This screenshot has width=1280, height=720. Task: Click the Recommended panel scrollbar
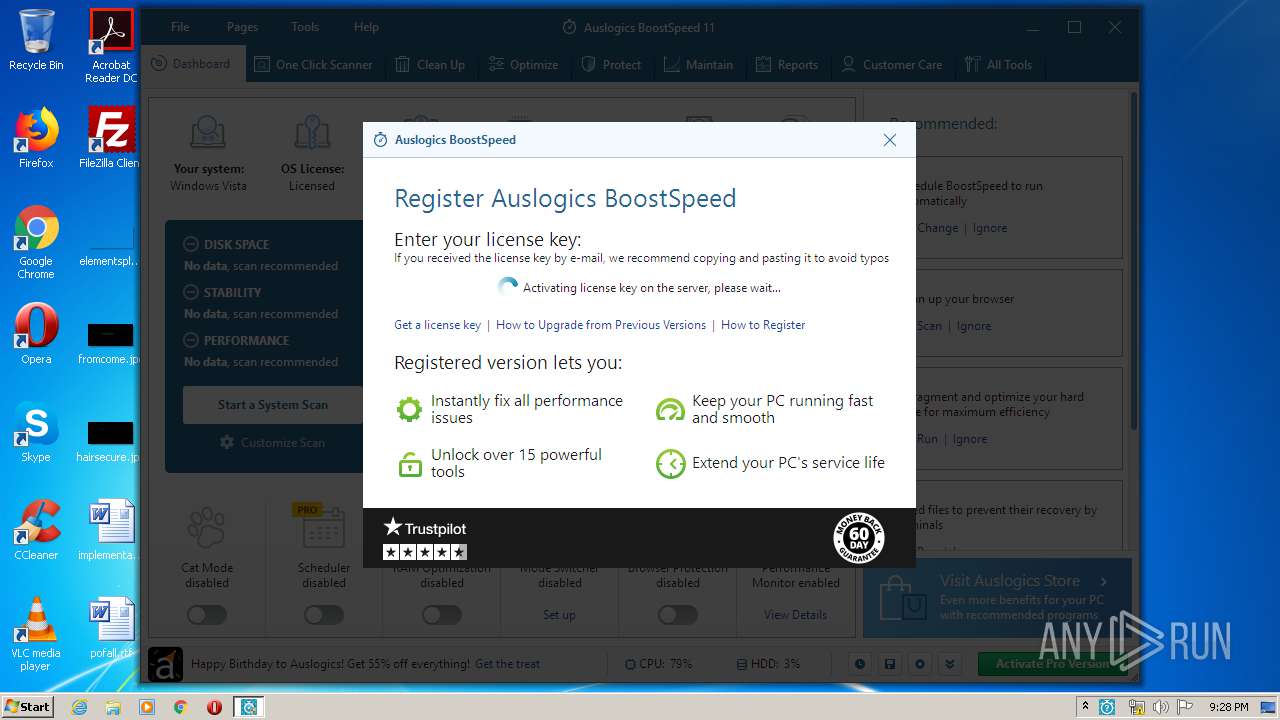(1134, 260)
